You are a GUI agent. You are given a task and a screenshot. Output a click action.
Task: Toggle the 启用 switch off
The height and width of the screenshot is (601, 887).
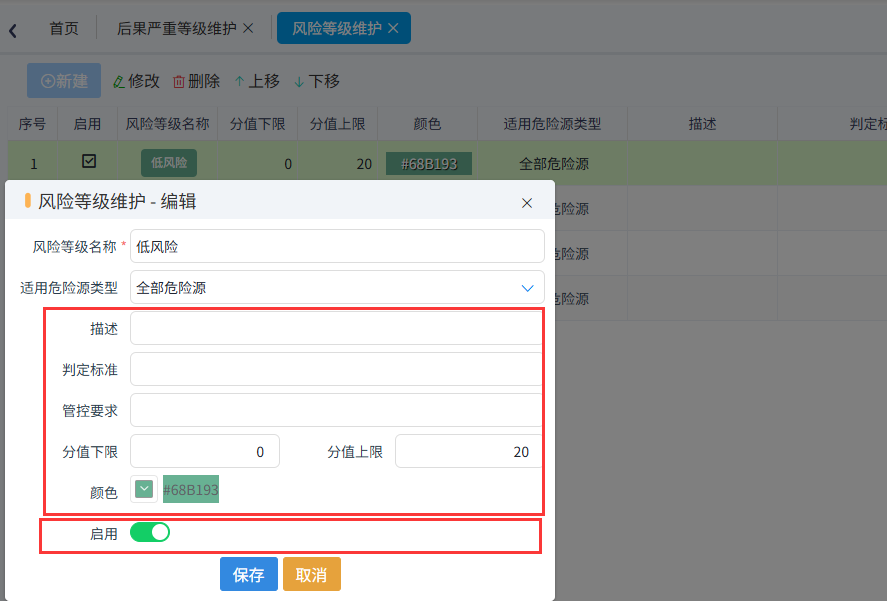pos(150,533)
